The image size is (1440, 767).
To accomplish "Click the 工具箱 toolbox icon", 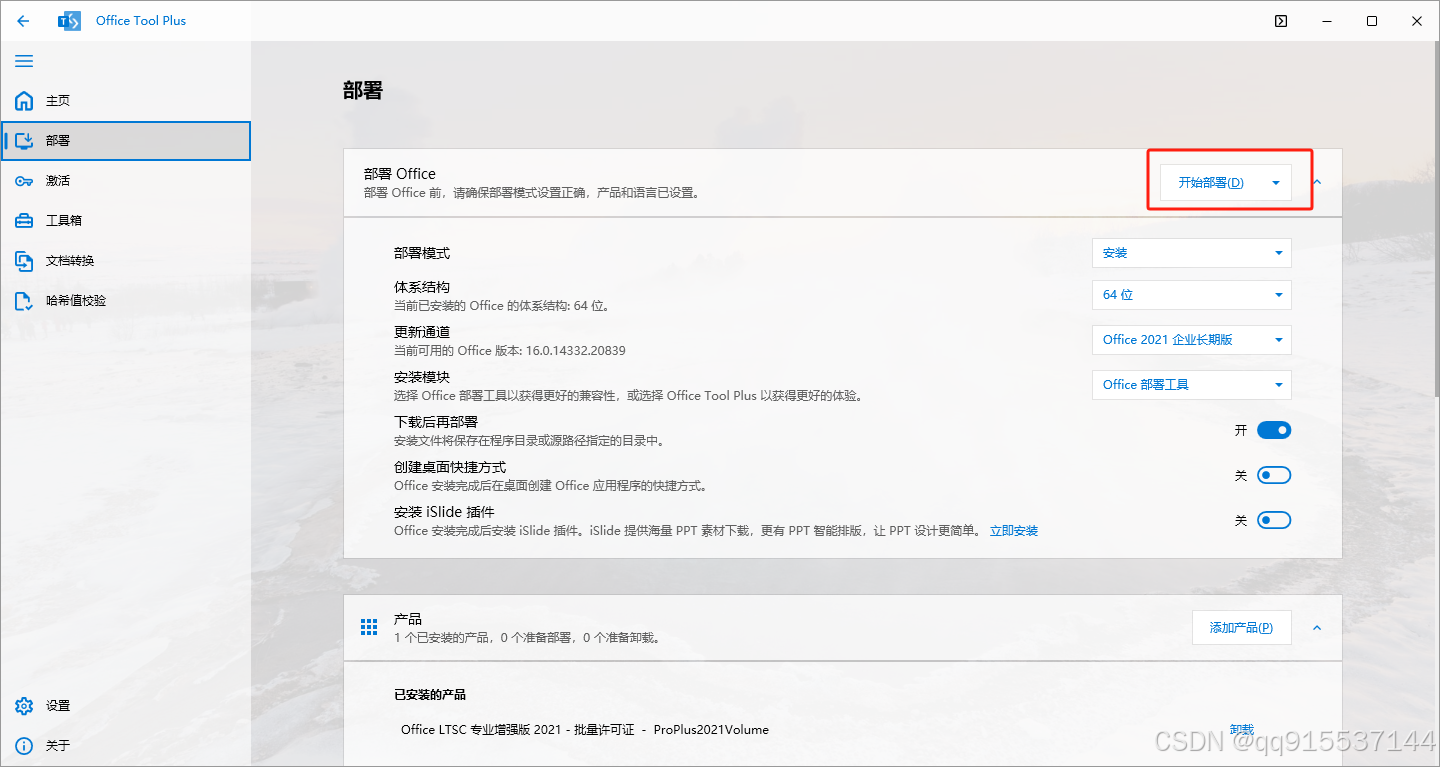I will tap(24, 221).
